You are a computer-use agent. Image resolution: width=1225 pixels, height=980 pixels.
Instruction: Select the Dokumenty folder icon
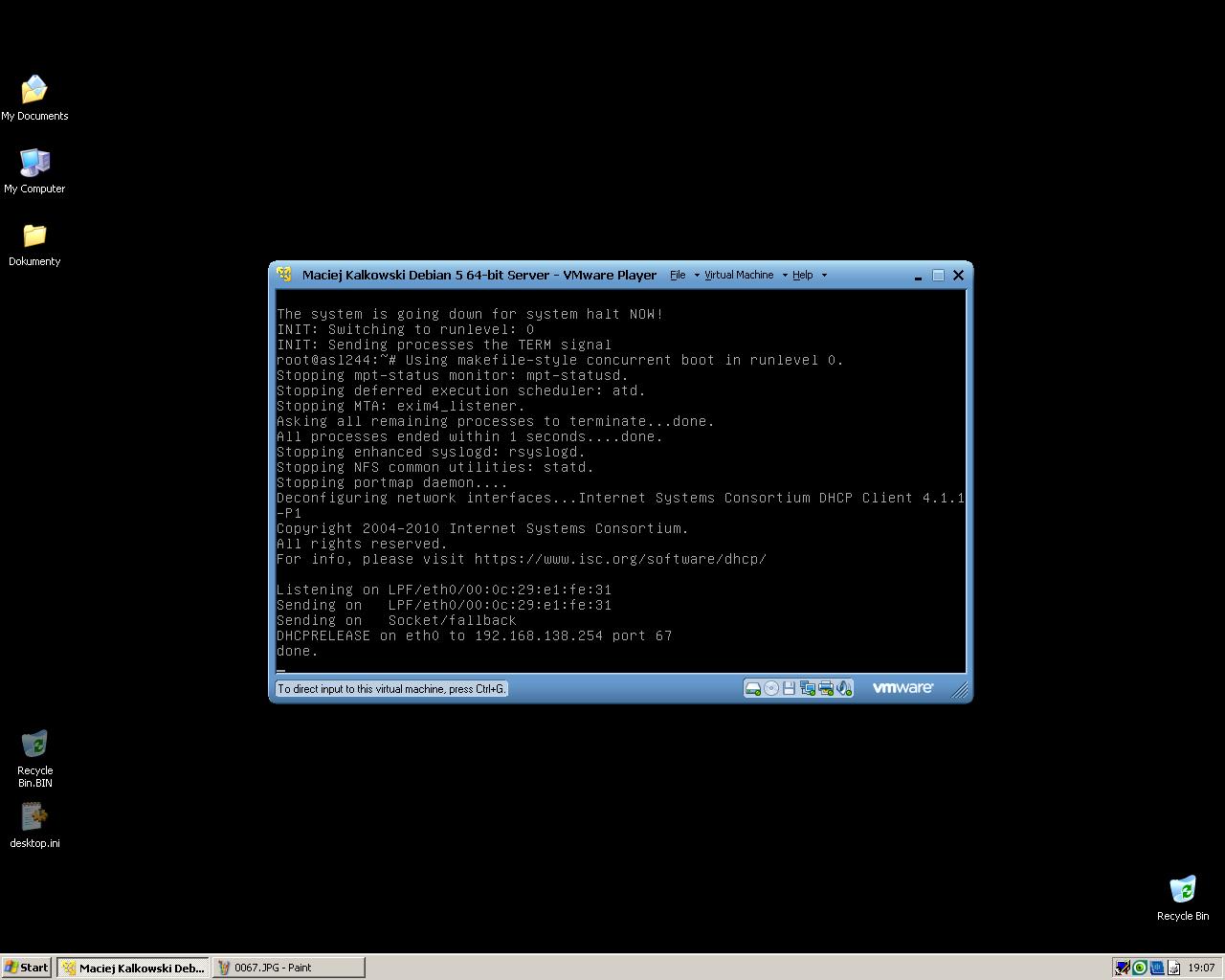[34, 244]
